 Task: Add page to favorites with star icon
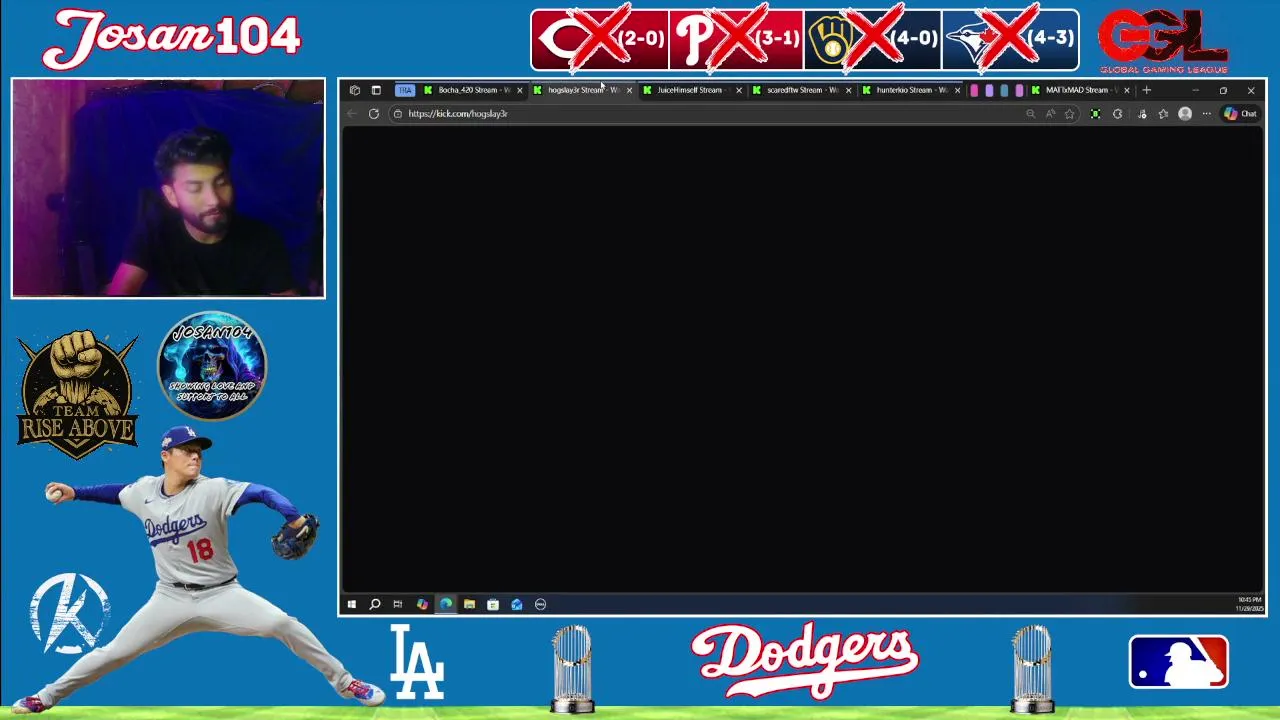1069,114
